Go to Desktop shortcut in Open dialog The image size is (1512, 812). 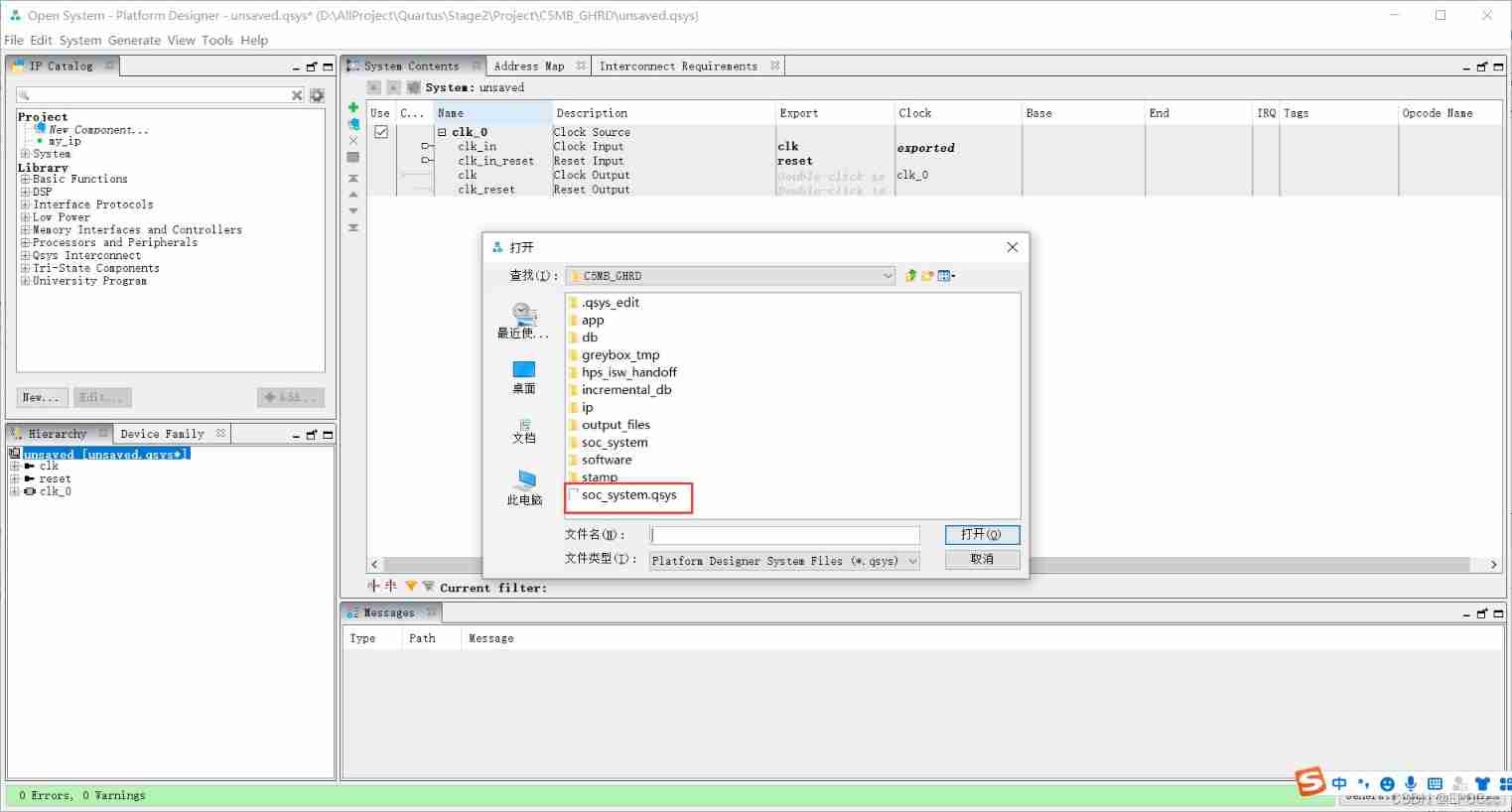point(523,377)
